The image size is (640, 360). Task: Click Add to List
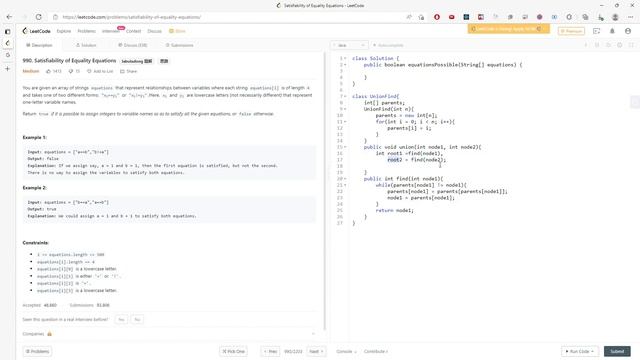pyautogui.click(x=100, y=71)
